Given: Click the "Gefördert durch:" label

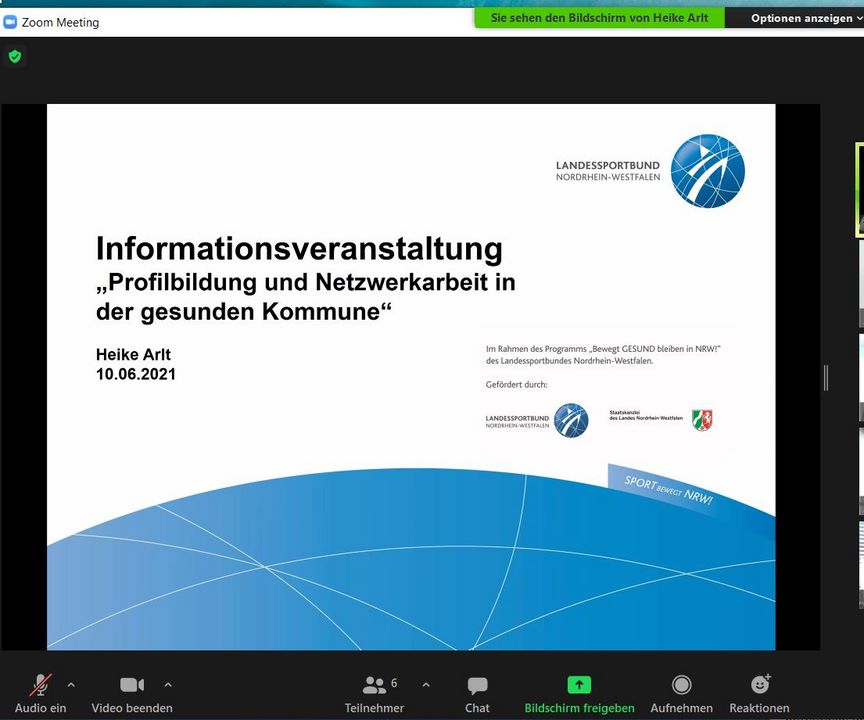Looking at the screenshot, I should point(516,385).
